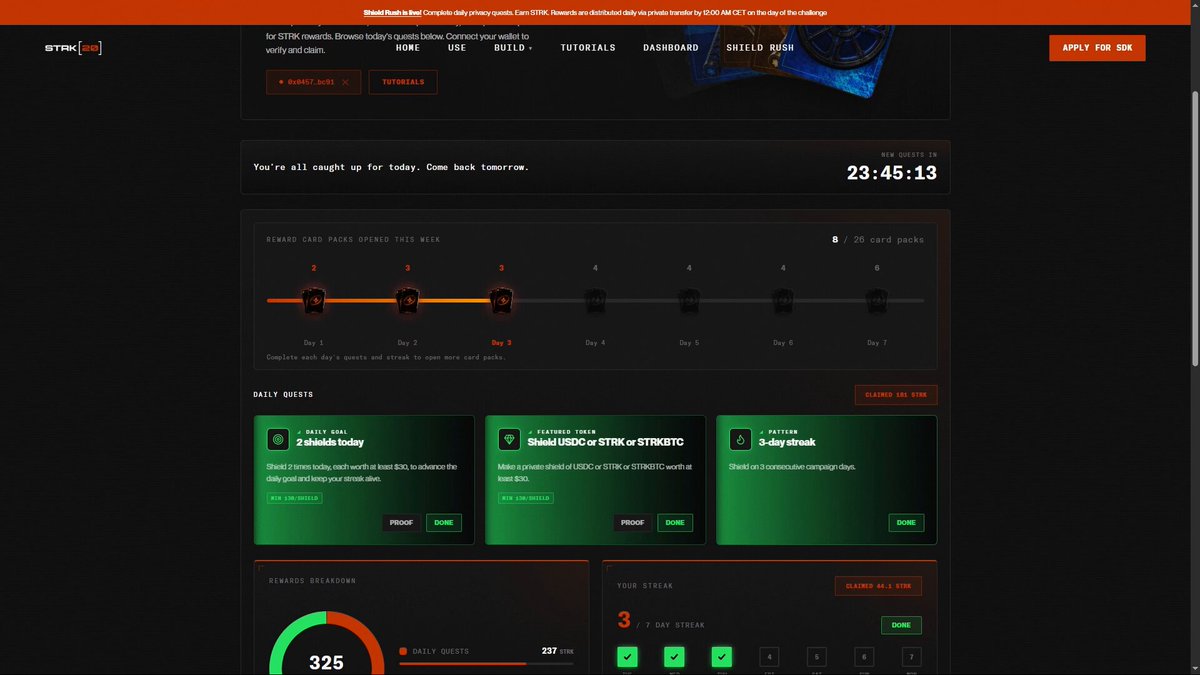Click the rewards donut chart showing 325
The image size is (1200, 675).
pos(327,645)
